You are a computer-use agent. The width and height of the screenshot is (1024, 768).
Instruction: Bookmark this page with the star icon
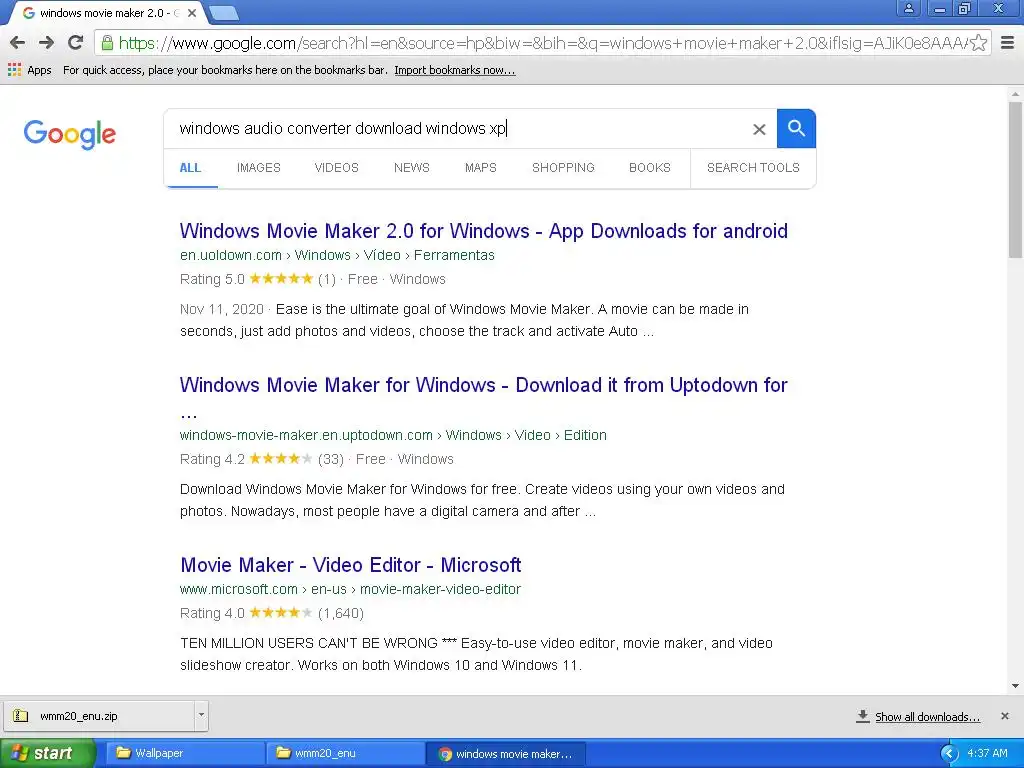point(978,43)
